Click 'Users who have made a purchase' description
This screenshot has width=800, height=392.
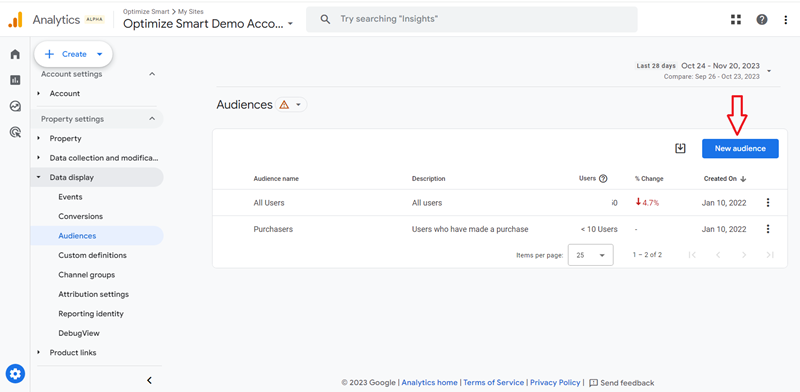tap(470, 229)
